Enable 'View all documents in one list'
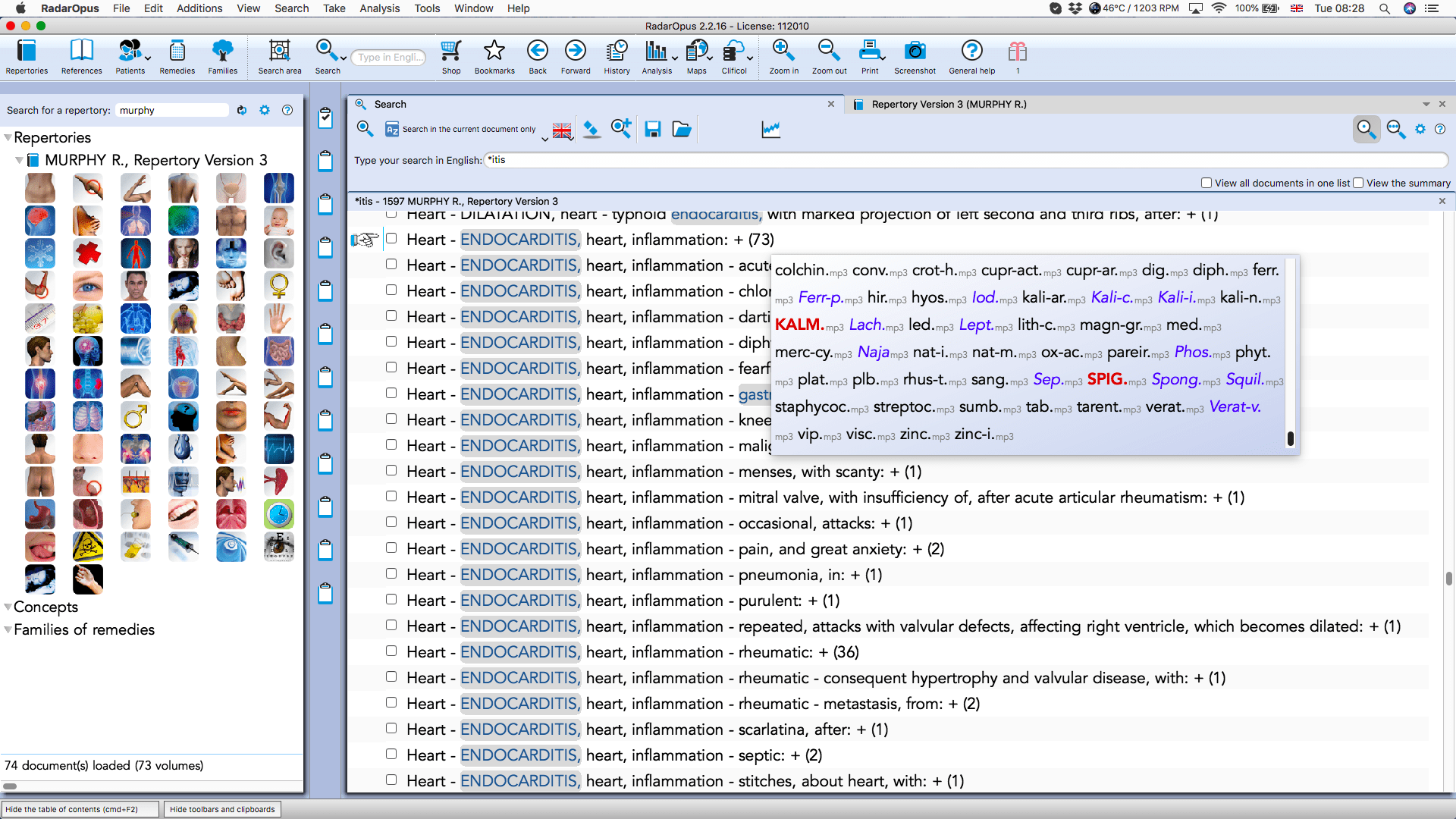Image resolution: width=1456 pixels, height=819 pixels. 1207,183
